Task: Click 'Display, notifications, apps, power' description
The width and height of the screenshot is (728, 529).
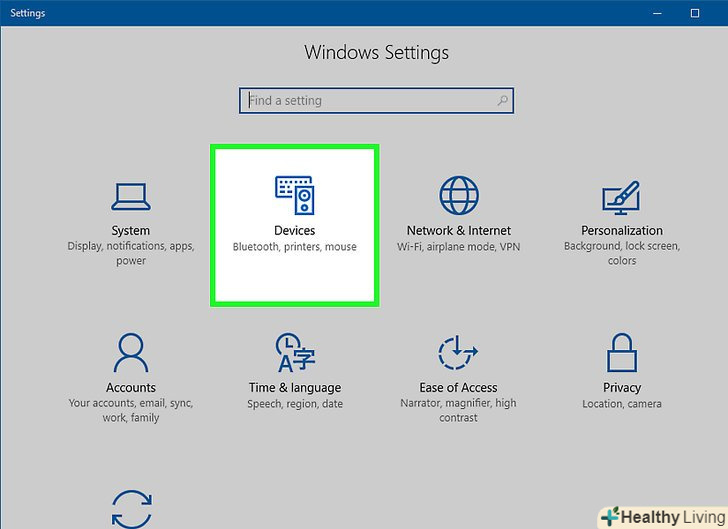Action: pyautogui.click(x=131, y=253)
